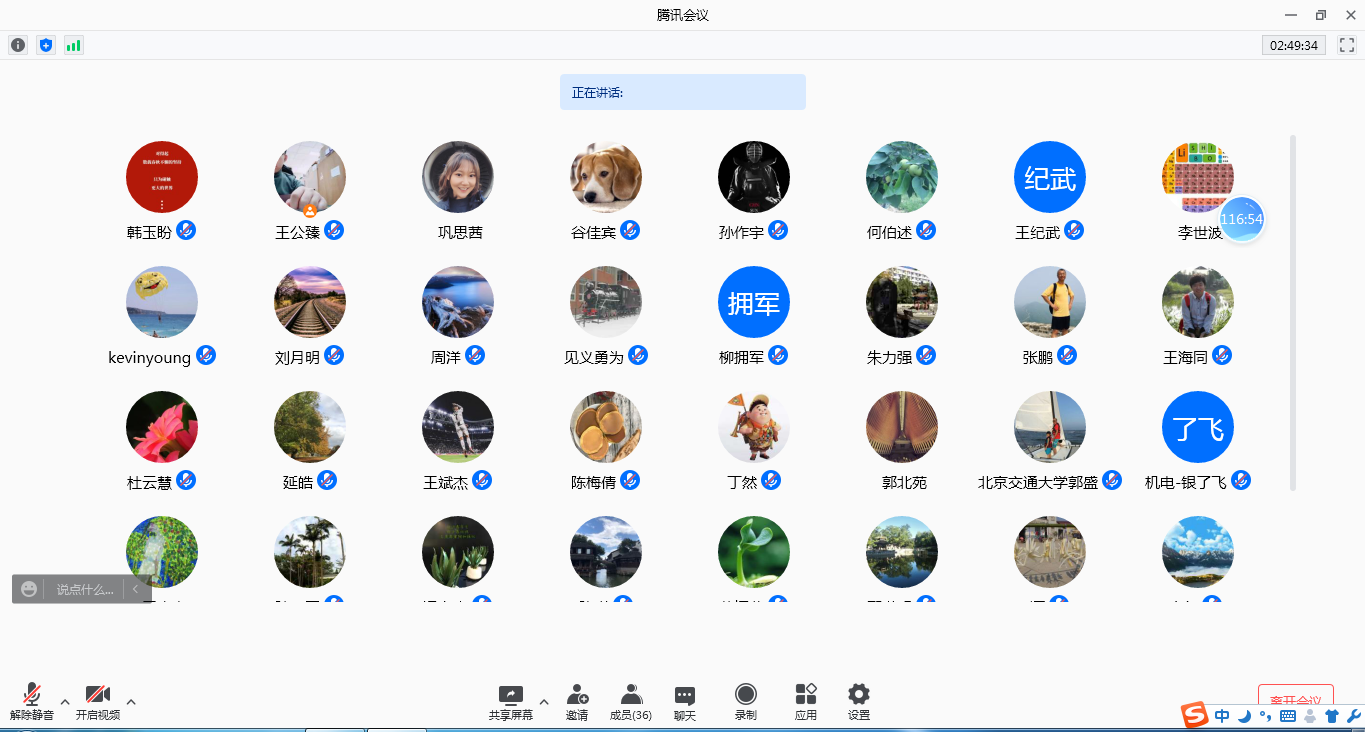Open the blue security shield icon
Image resolution: width=1365 pixels, height=732 pixels.
[46, 45]
